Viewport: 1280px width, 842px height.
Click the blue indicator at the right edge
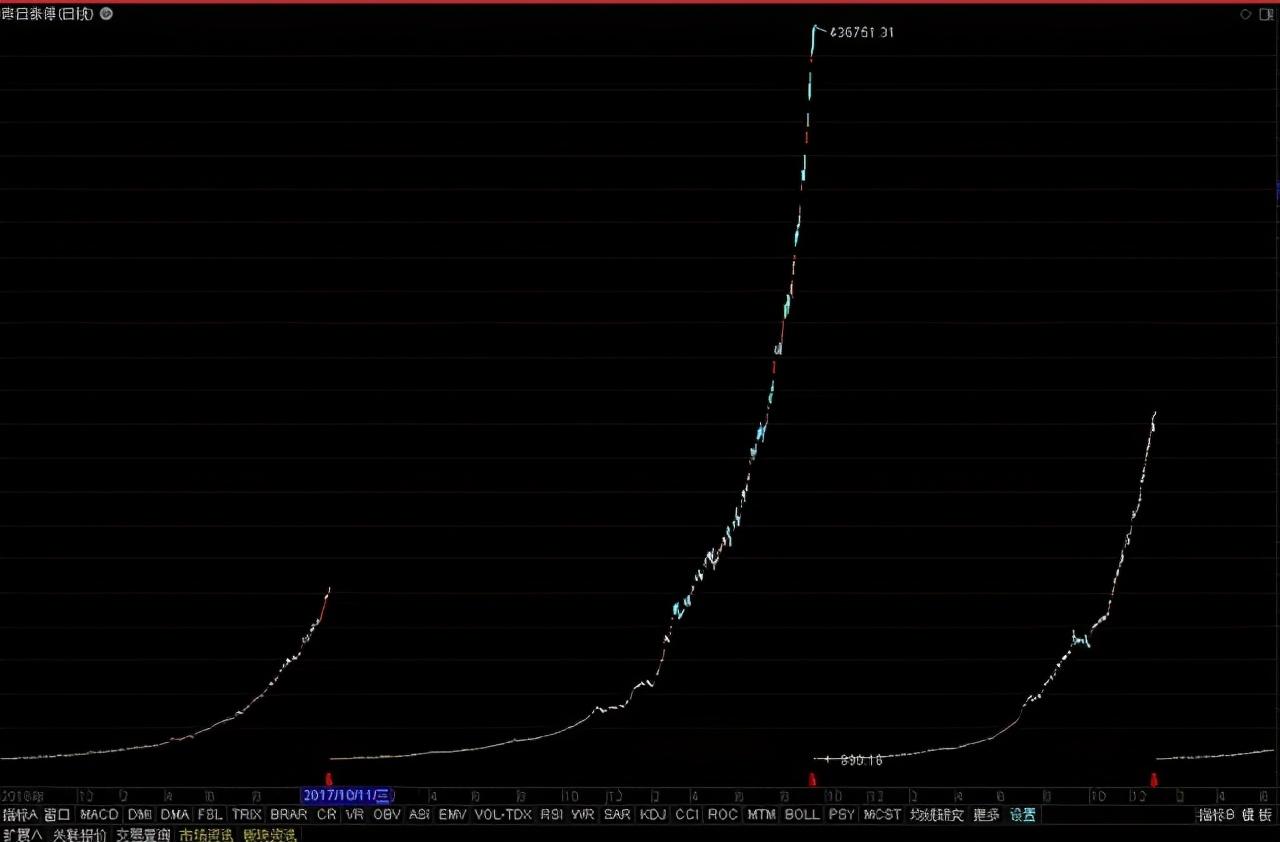click(1277, 192)
